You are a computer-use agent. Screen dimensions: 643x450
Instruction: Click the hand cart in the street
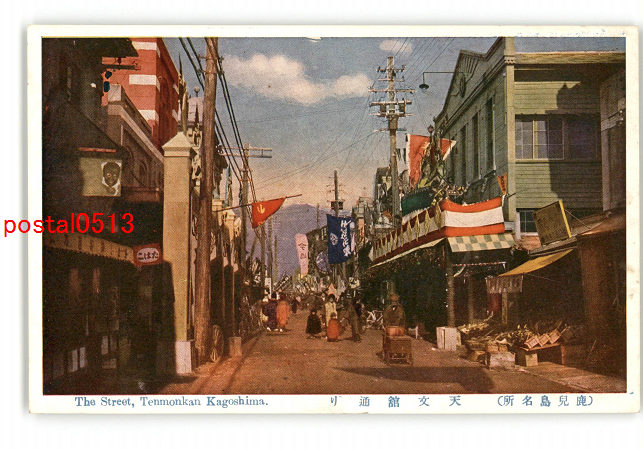[x=397, y=346]
